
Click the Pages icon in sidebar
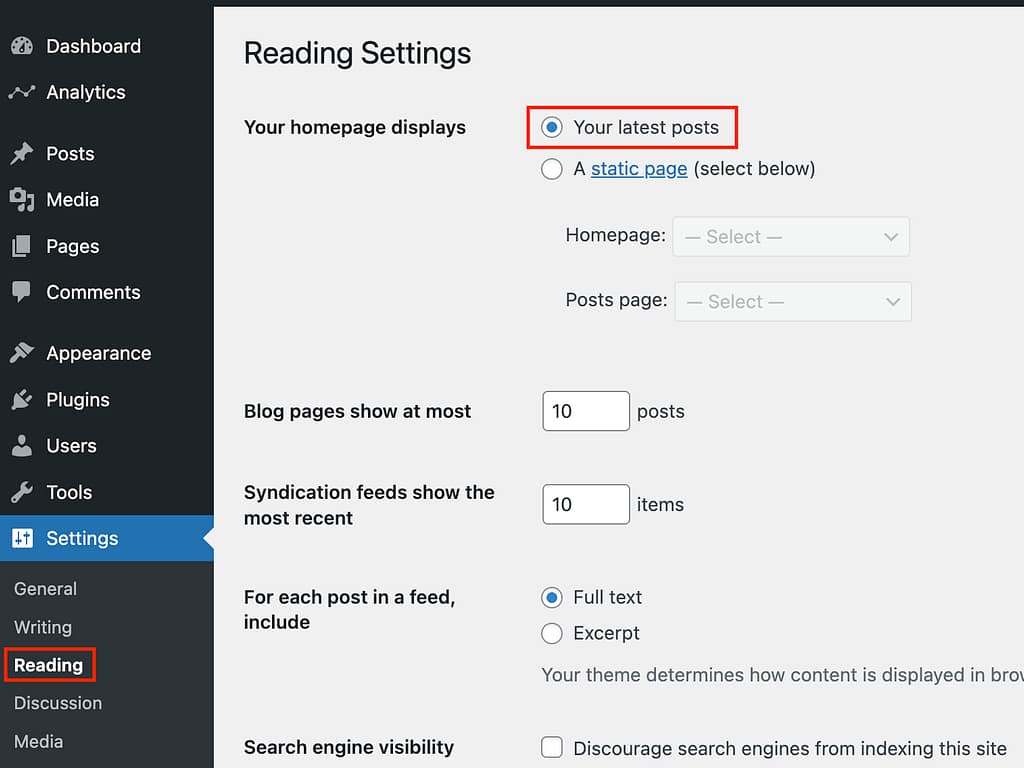[x=22, y=246]
